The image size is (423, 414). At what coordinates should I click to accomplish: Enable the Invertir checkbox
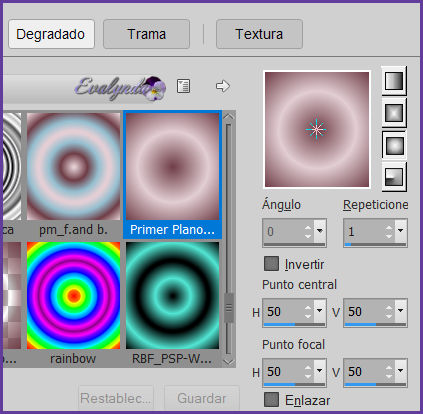(x=271, y=264)
